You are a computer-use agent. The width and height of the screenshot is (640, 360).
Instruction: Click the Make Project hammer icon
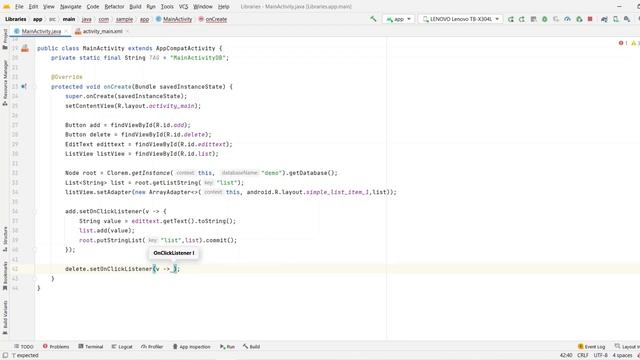373,19
